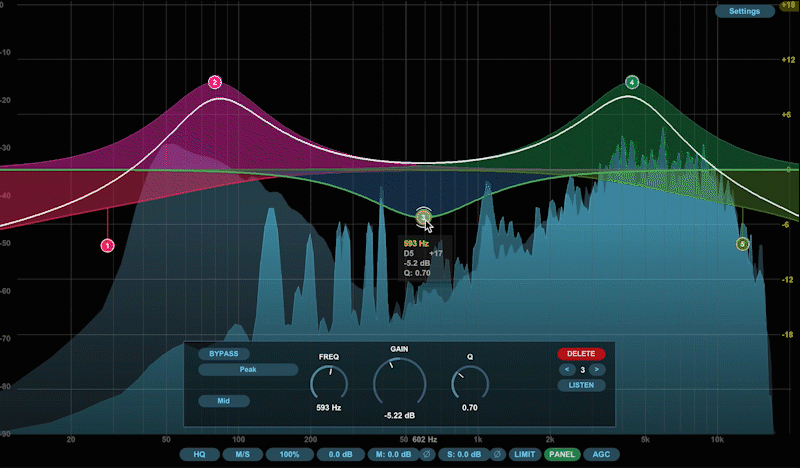
Task: Go to next band arrow
Action: tap(597, 370)
